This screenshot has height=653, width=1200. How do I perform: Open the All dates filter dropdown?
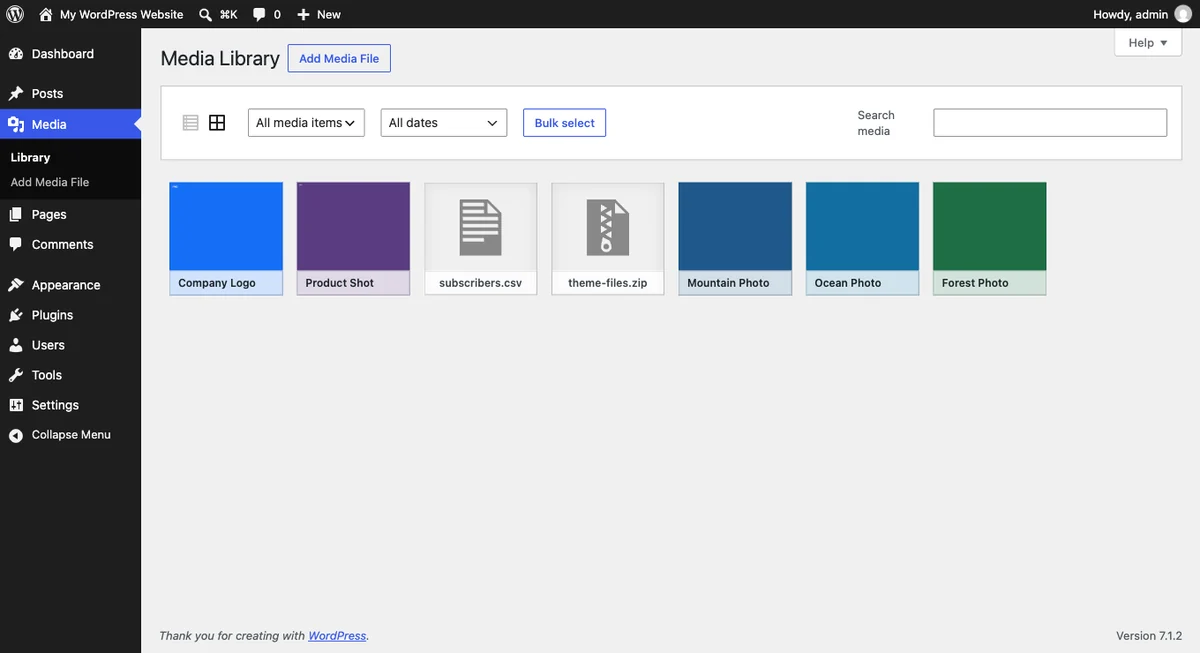coord(444,123)
